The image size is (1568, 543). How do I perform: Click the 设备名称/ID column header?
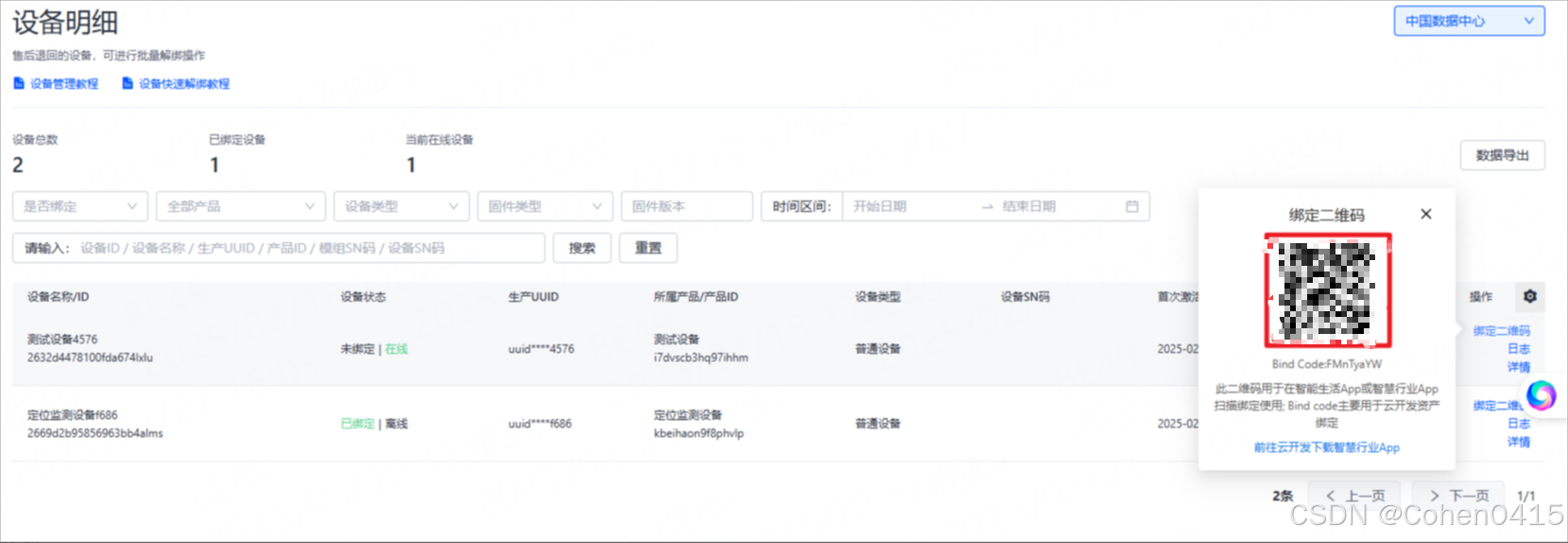[x=58, y=297]
